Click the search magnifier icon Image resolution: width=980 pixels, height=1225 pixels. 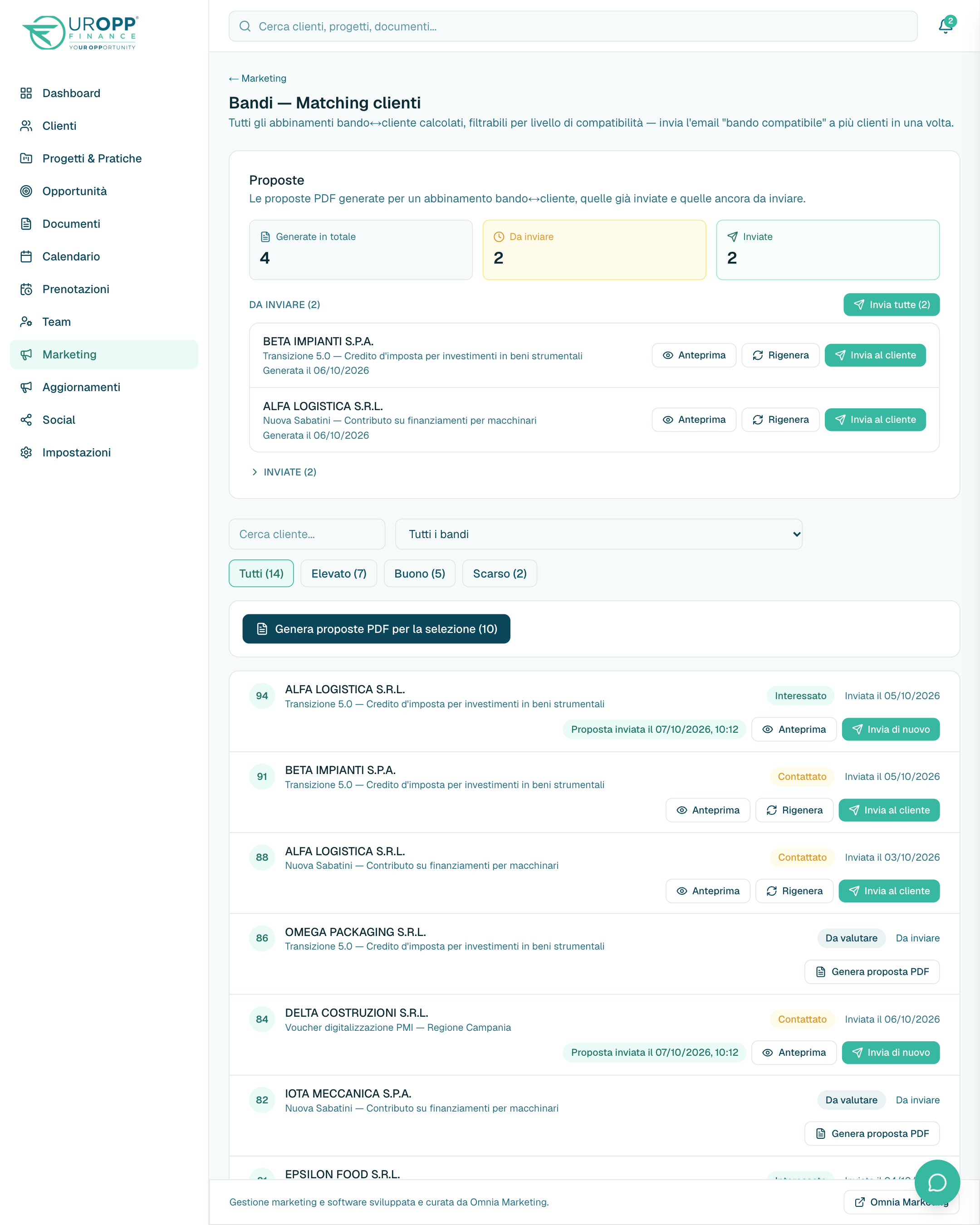click(x=245, y=26)
